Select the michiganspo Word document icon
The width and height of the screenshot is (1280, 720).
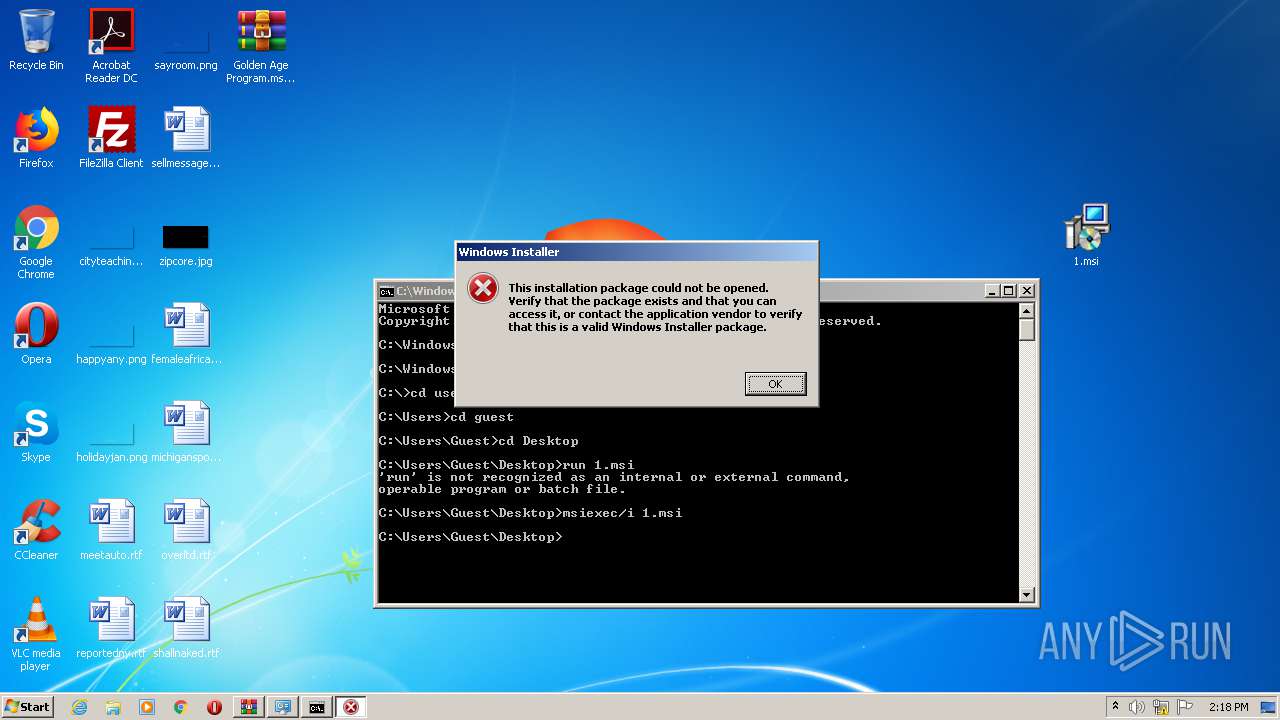(186, 432)
